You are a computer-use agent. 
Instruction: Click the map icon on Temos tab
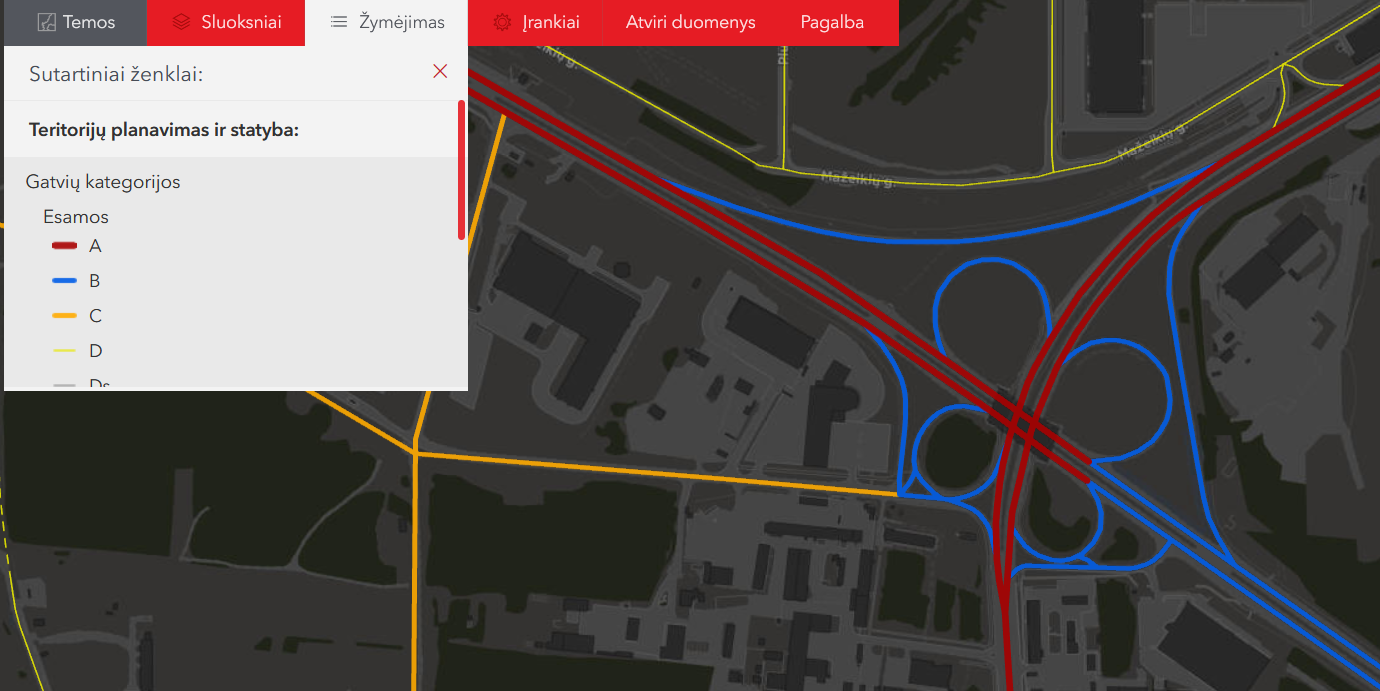(x=46, y=22)
